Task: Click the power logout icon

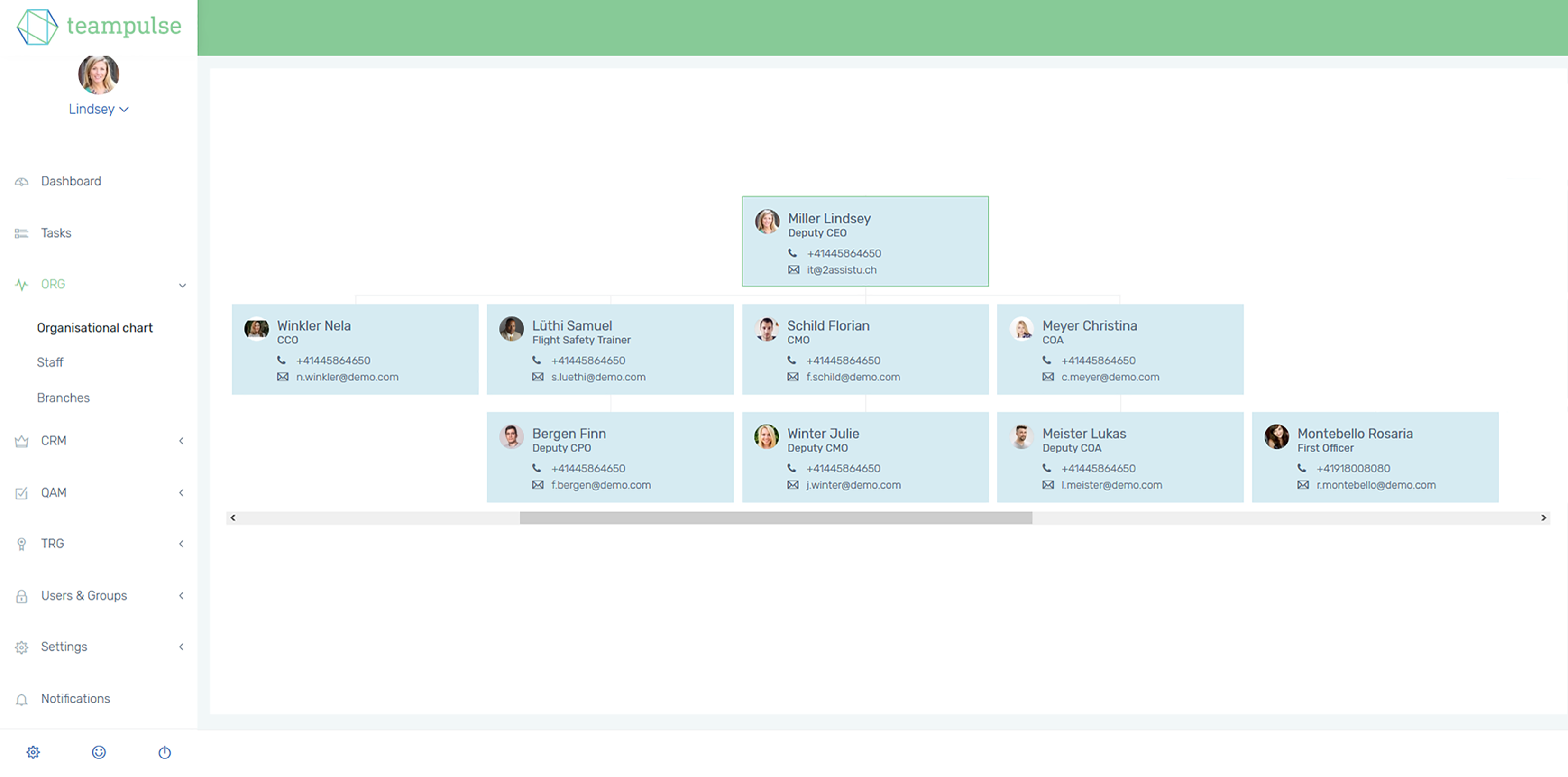Action: 165,752
